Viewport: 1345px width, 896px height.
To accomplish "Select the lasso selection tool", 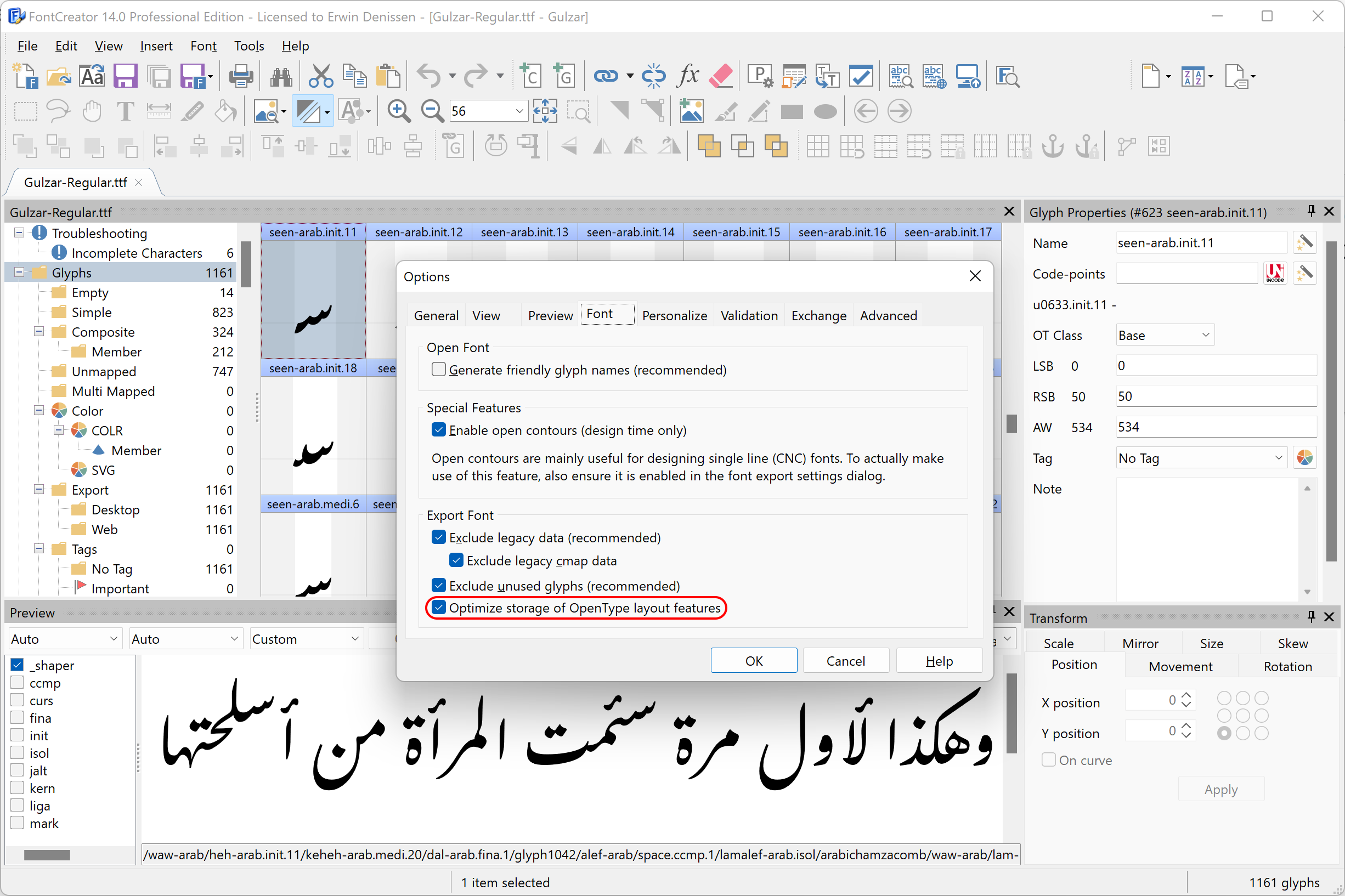I will click(x=58, y=111).
